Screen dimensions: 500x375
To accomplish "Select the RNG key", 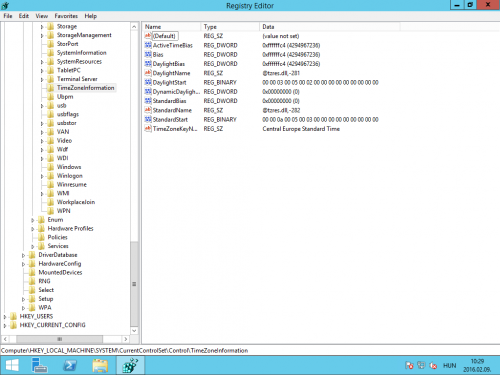I will pos(44,281).
